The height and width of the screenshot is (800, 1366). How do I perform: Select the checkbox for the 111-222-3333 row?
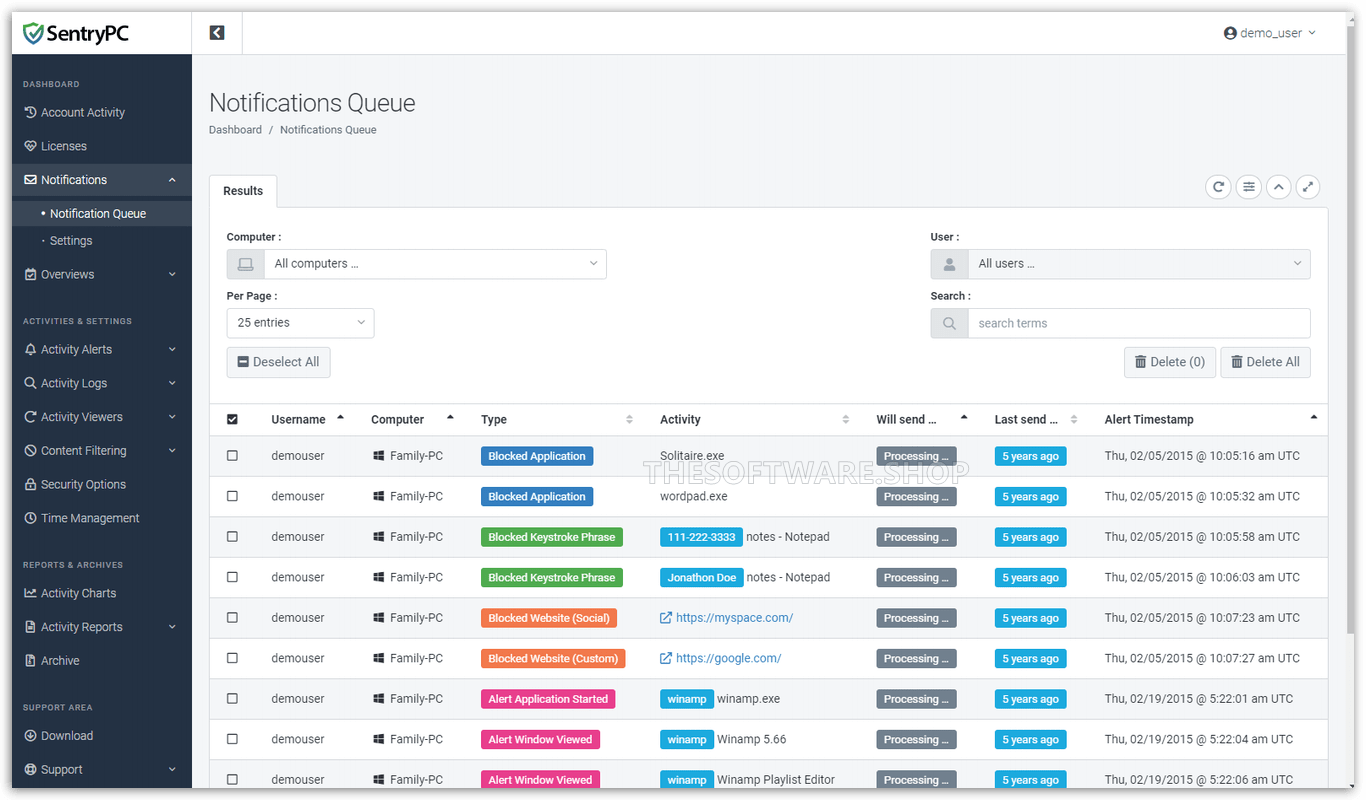233,537
